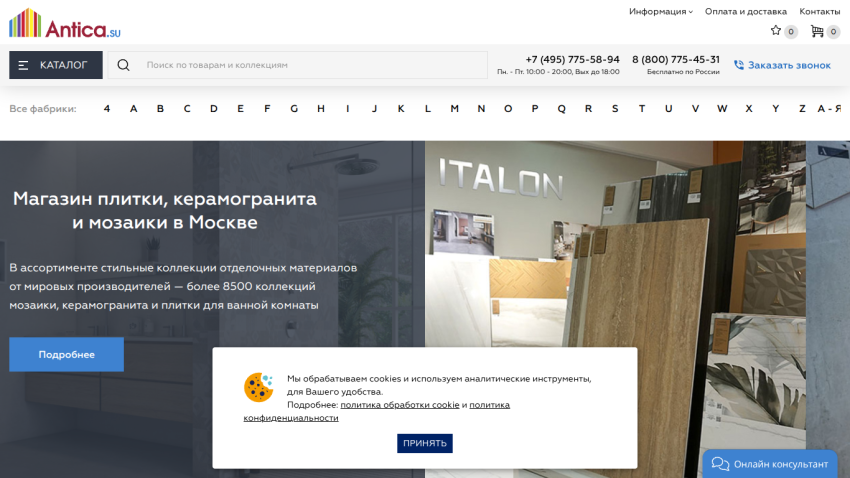
Task: Select letter J in factories list
Action: pyautogui.click(x=374, y=109)
